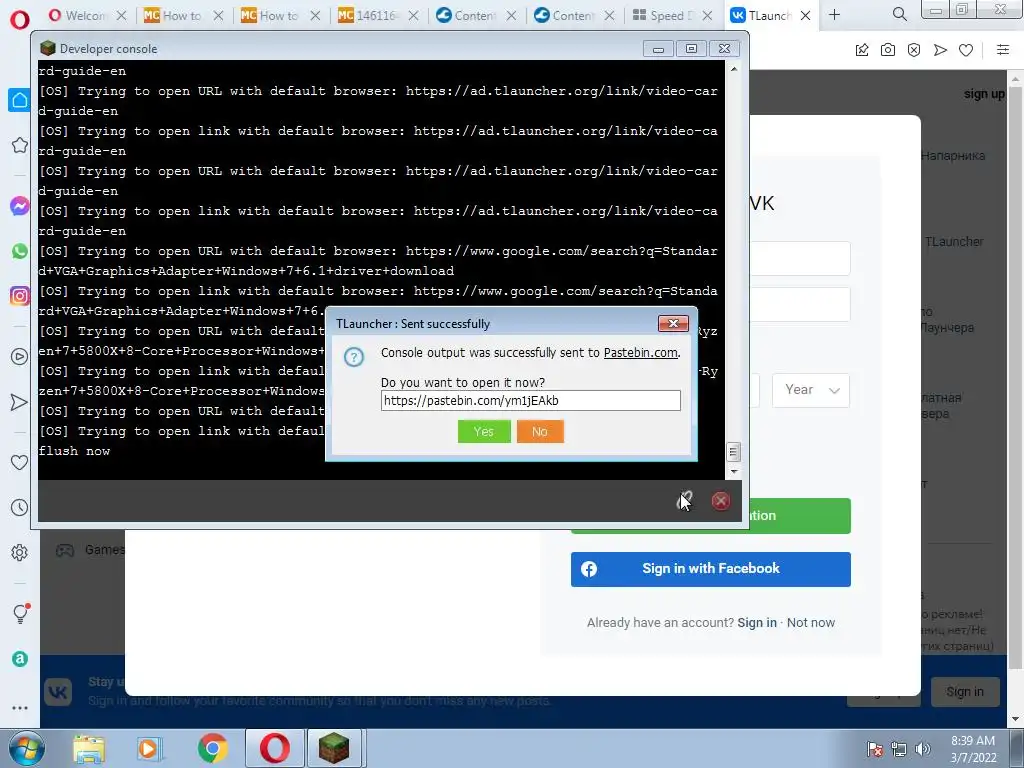Click the red kill process icon in the console
Image resolution: width=1024 pixels, height=768 pixels.
tap(720, 501)
